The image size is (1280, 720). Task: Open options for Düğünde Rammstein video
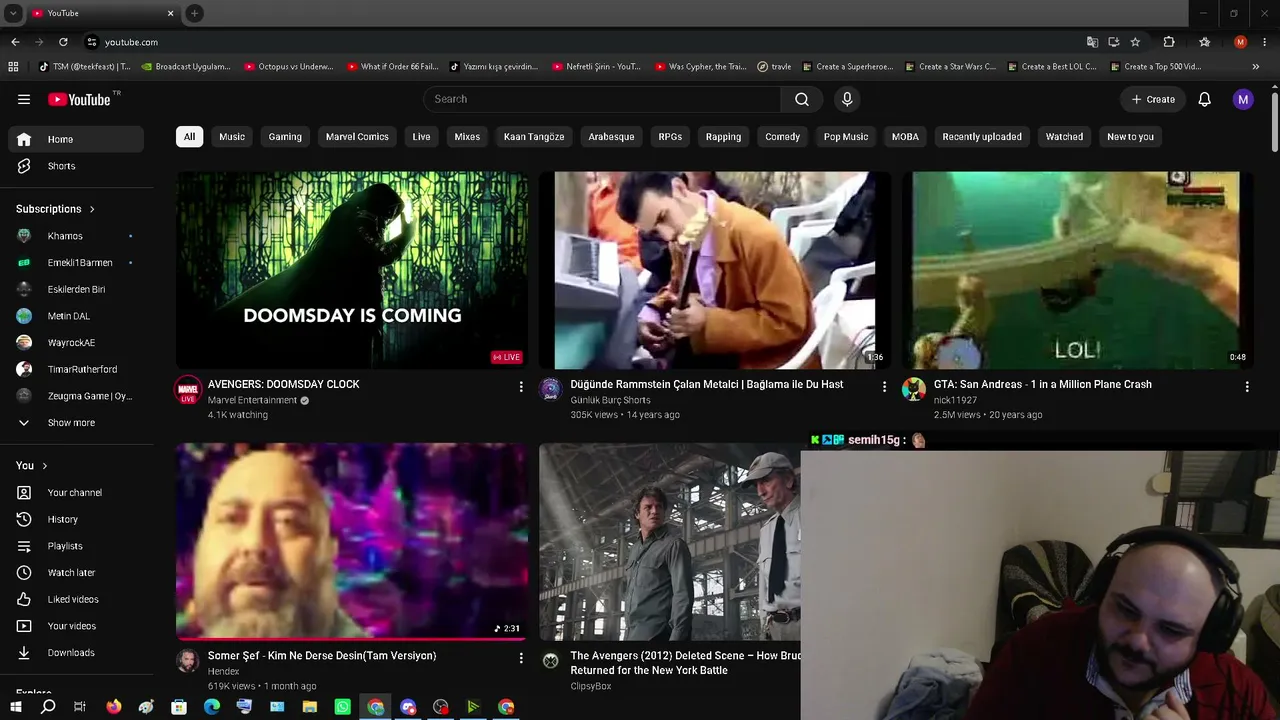pyautogui.click(x=884, y=386)
